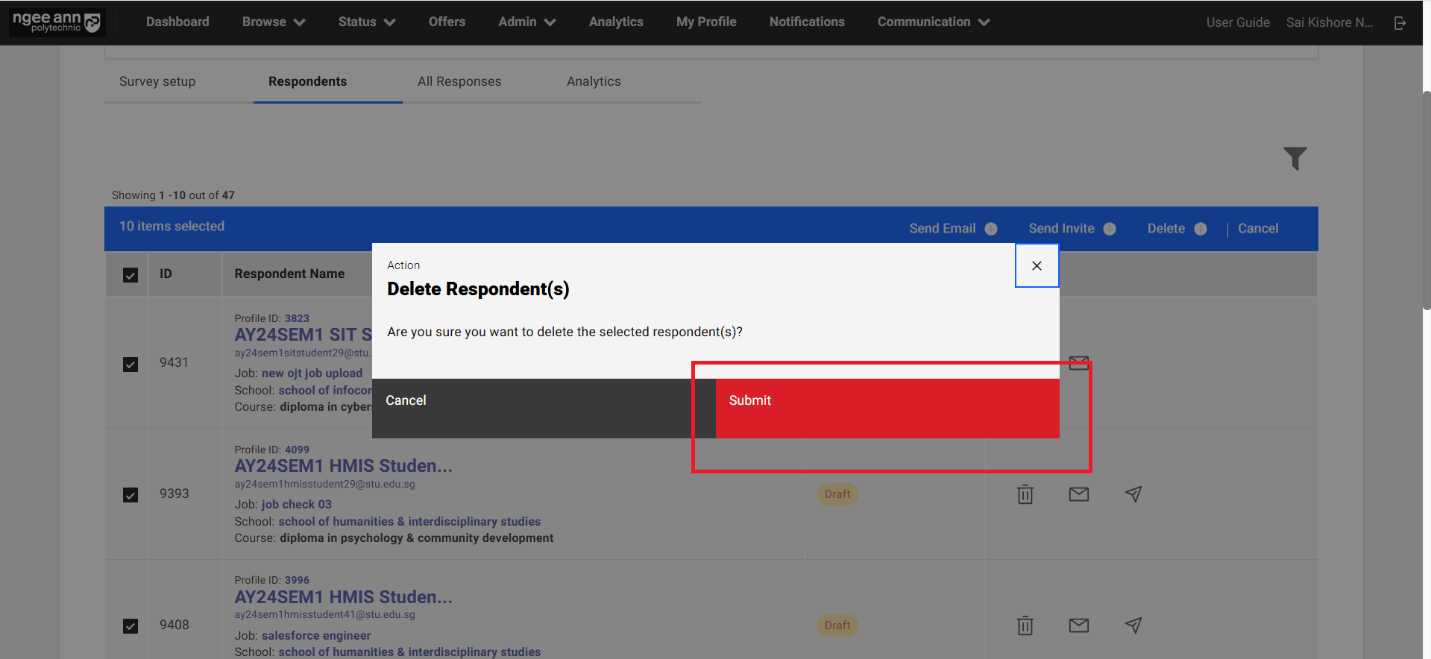The width and height of the screenshot is (1431, 659).
Task: Switch to the All Responses tab
Action: tap(459, 82)
